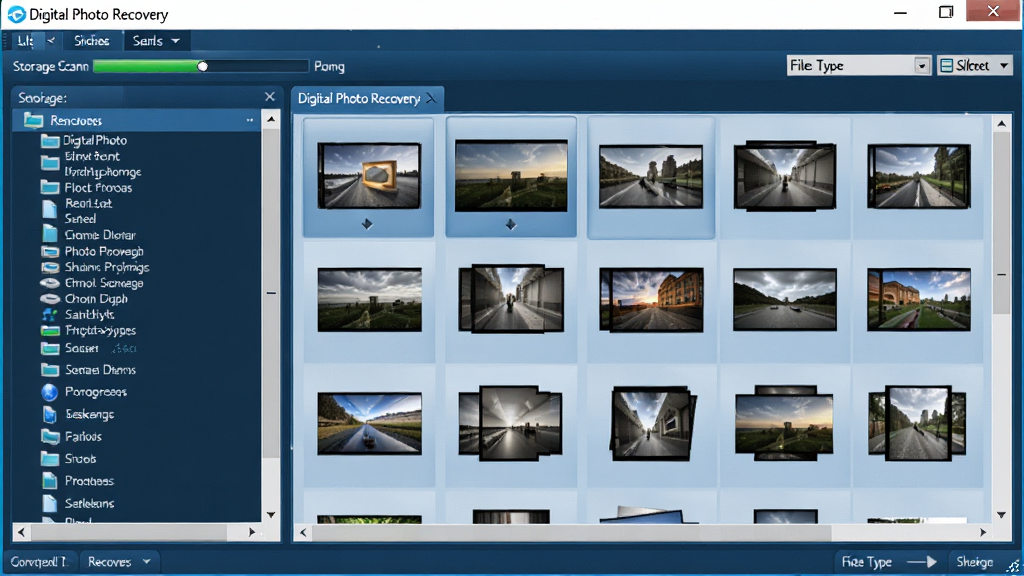Open the Siches menu
This screenshot has height=576, width=1024.
(x=91, y=40)
